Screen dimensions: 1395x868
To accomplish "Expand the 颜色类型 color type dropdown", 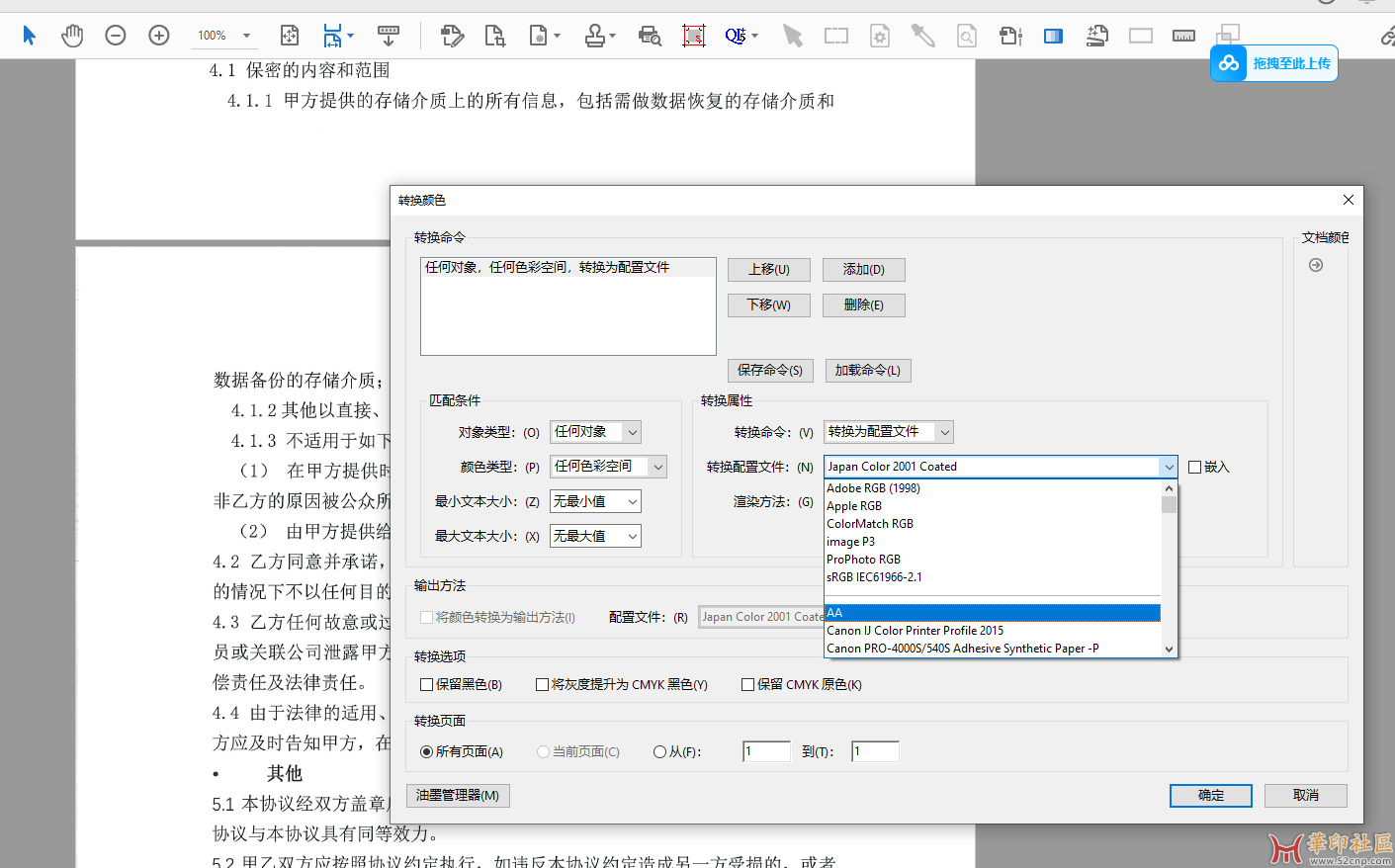I will (x=607, y=467).
